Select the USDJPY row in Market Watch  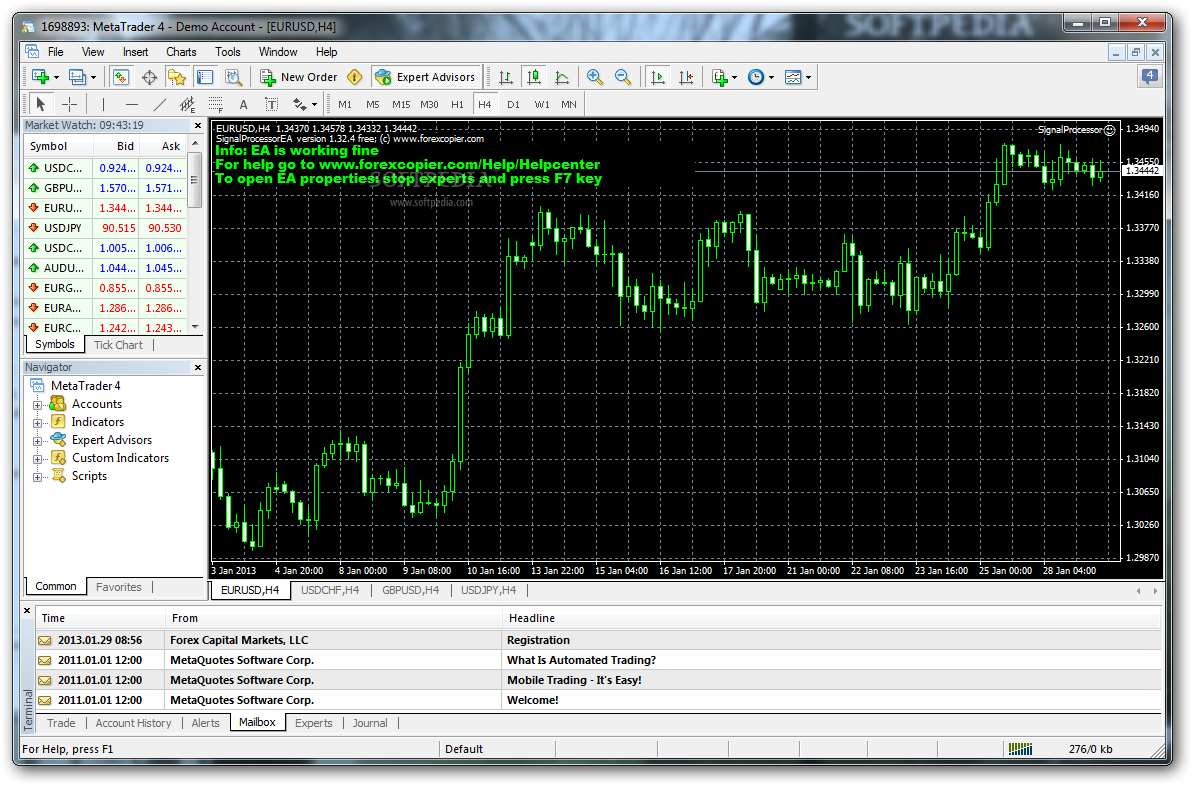coord(105,228)
